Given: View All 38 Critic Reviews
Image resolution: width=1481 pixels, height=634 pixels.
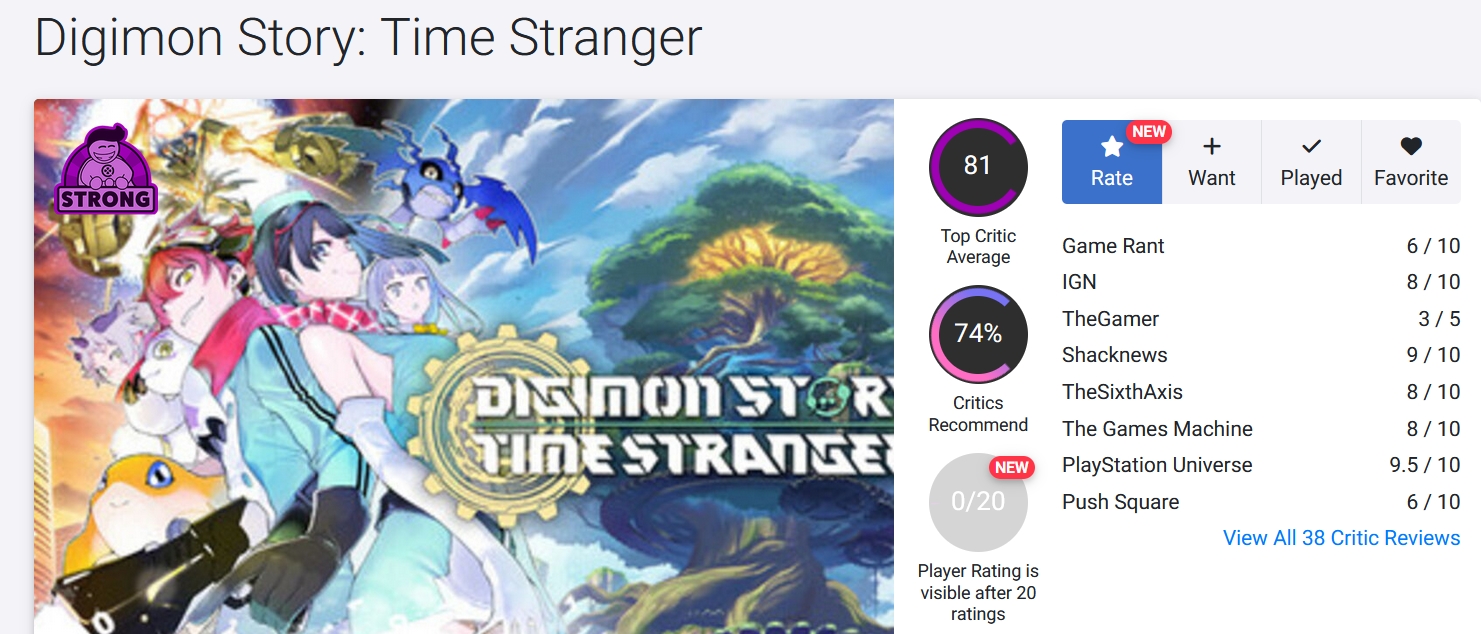Looking at the screenshot, I should tap(1341, 538).
